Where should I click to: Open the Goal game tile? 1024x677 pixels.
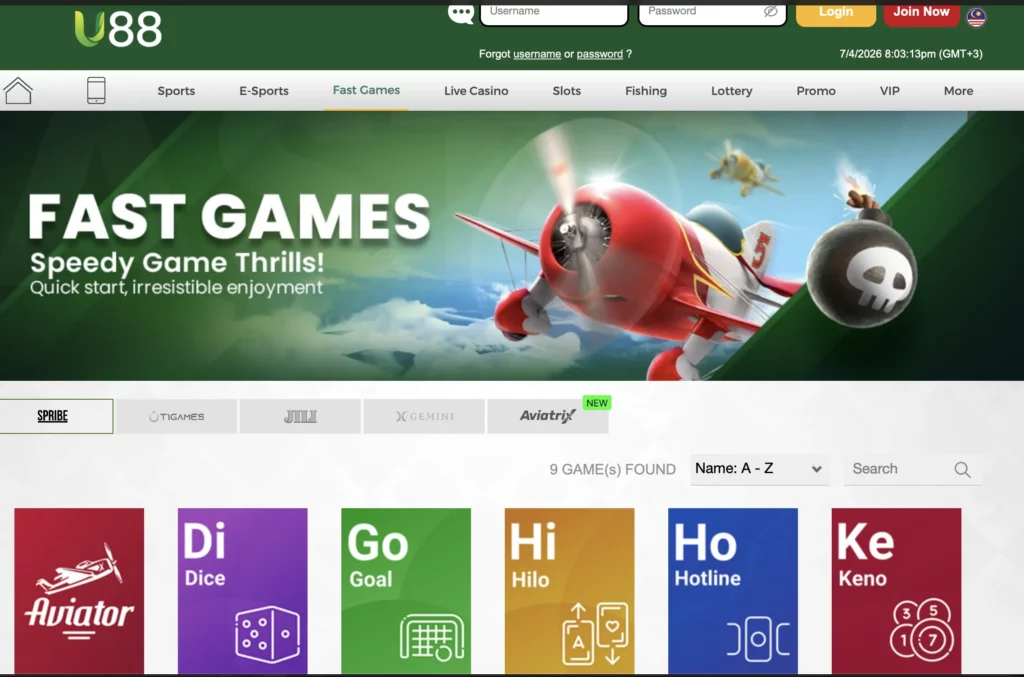pos(406,591)
